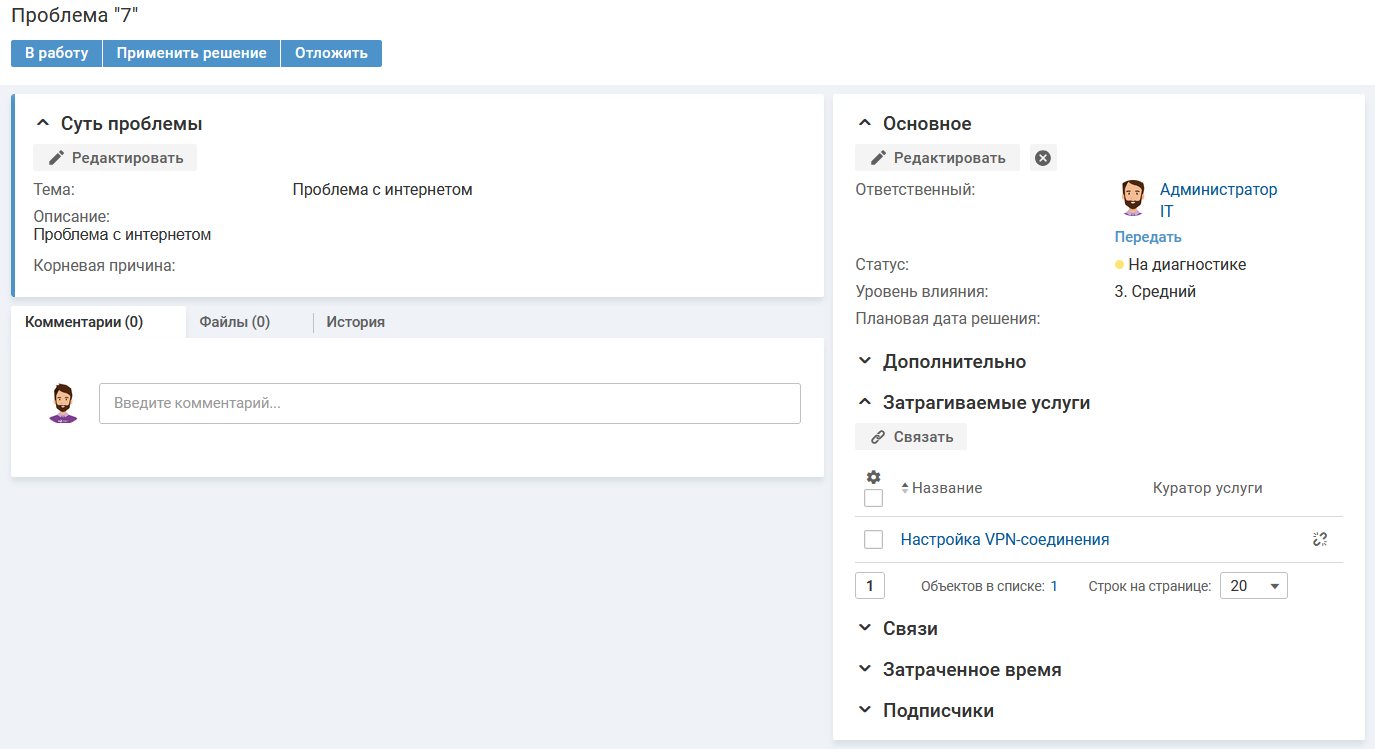Open table settings gear icon

click(873, 477)
